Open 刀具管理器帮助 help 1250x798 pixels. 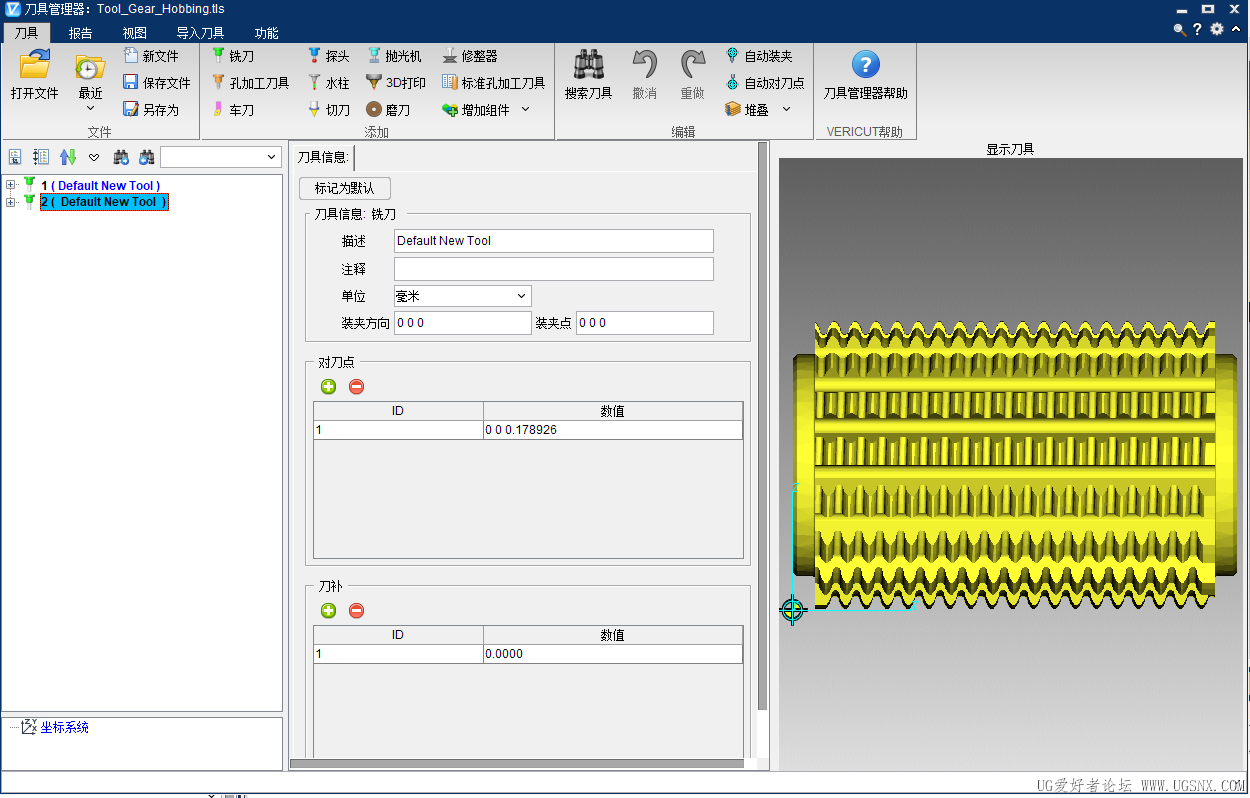click(x=865, y=66)
